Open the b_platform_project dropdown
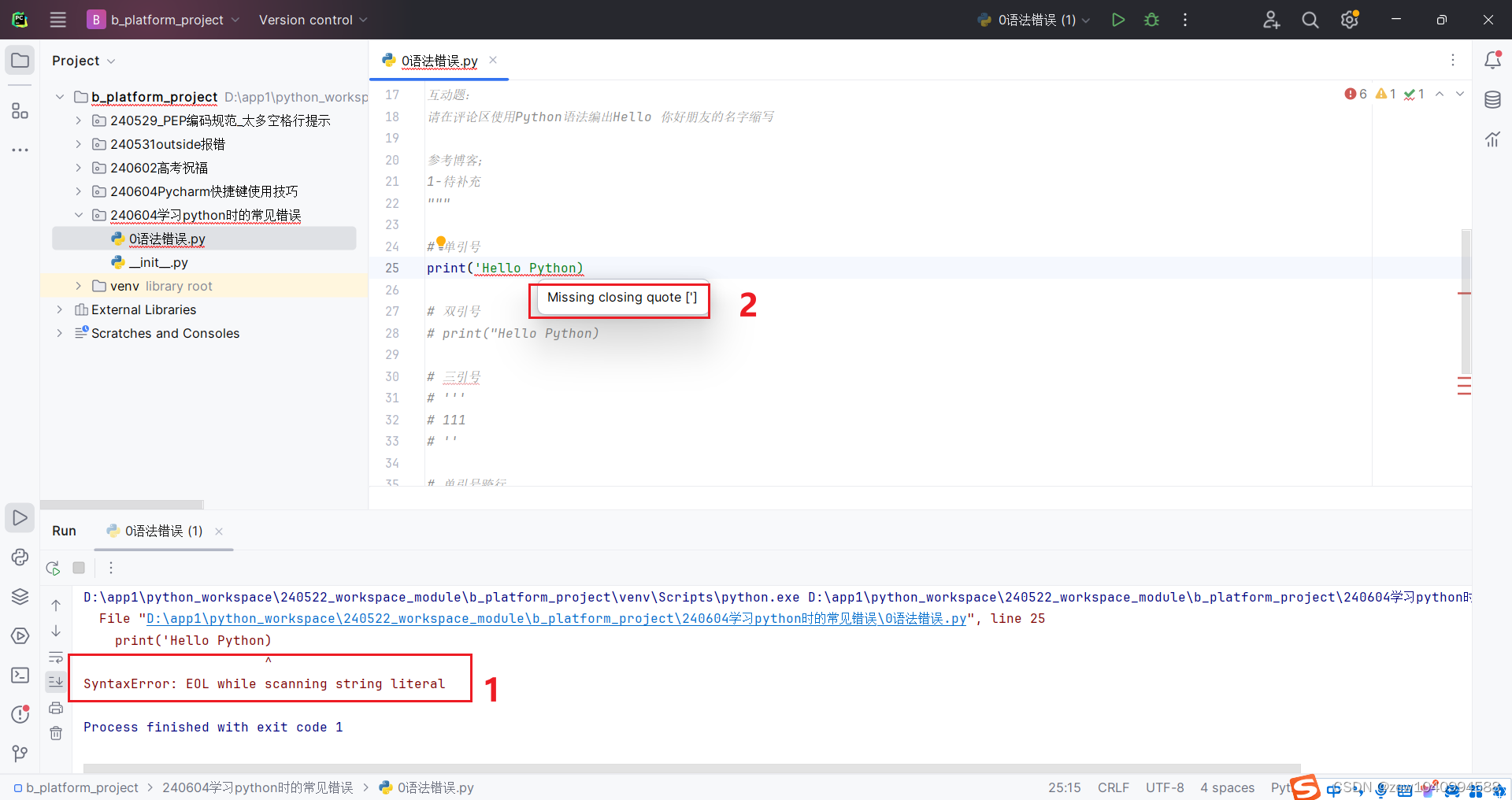 (x=163, y=20)
